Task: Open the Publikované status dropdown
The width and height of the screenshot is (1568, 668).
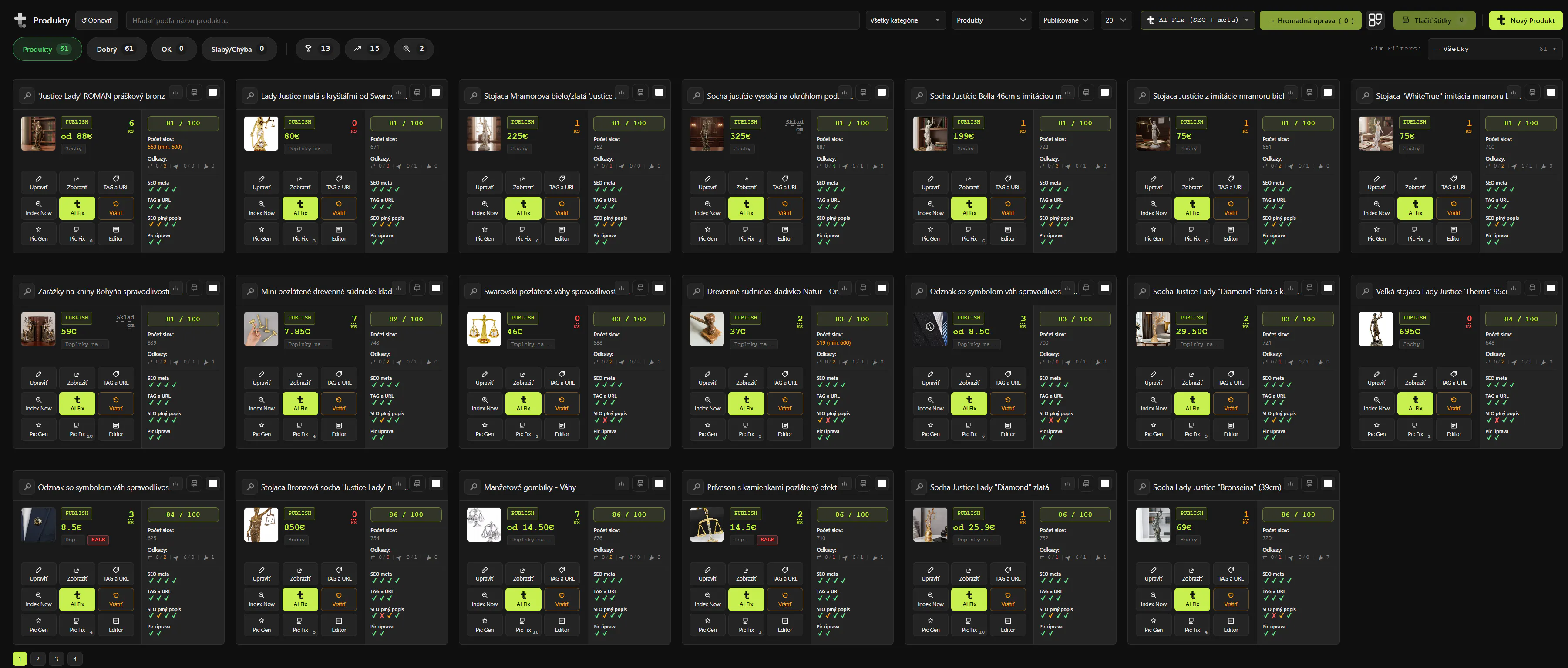Action: [x=1066, y=20]
